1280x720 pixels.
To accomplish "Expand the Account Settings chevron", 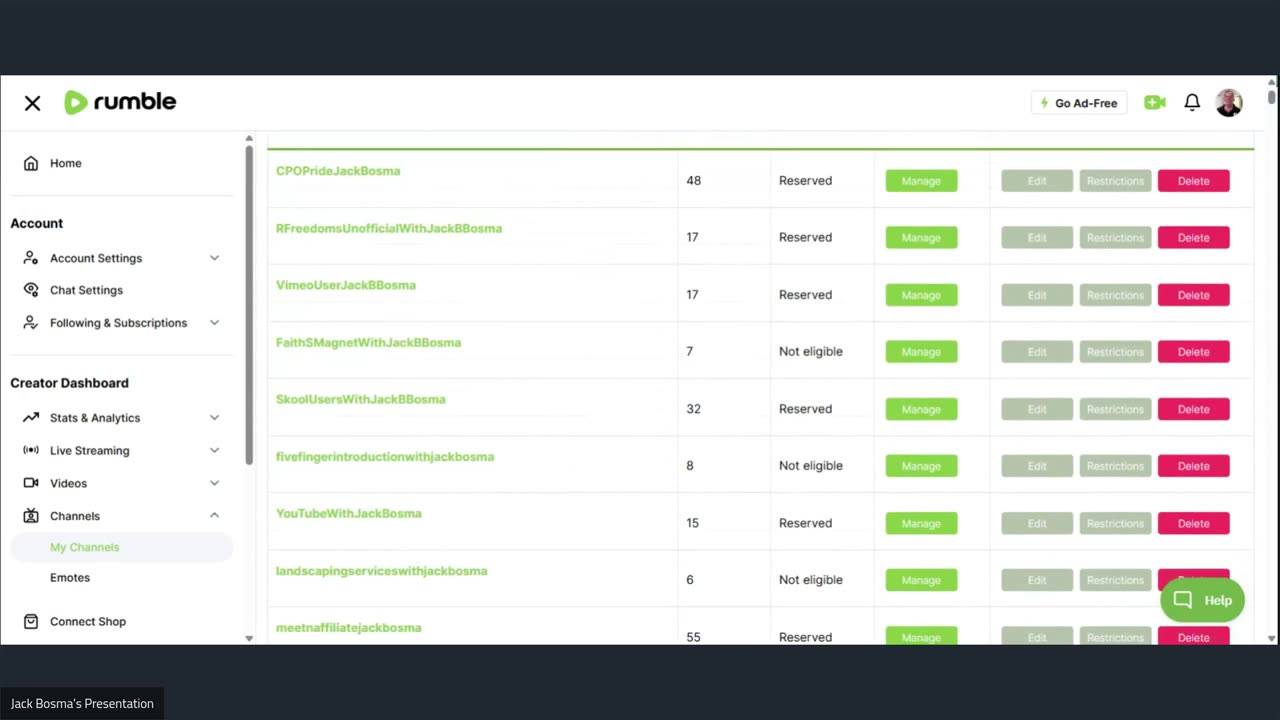I will [x=214, y=258].
